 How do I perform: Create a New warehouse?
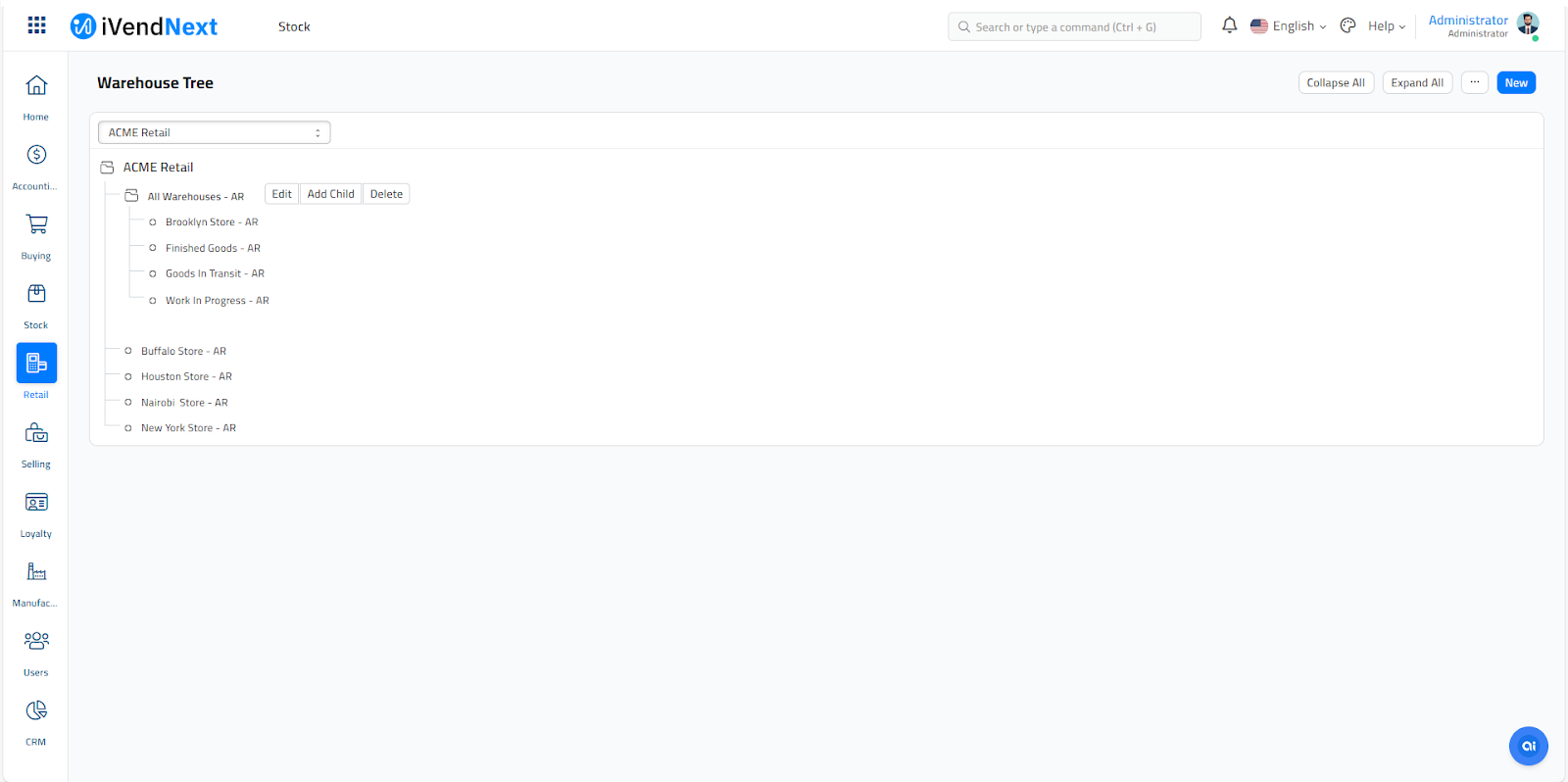1515,83
